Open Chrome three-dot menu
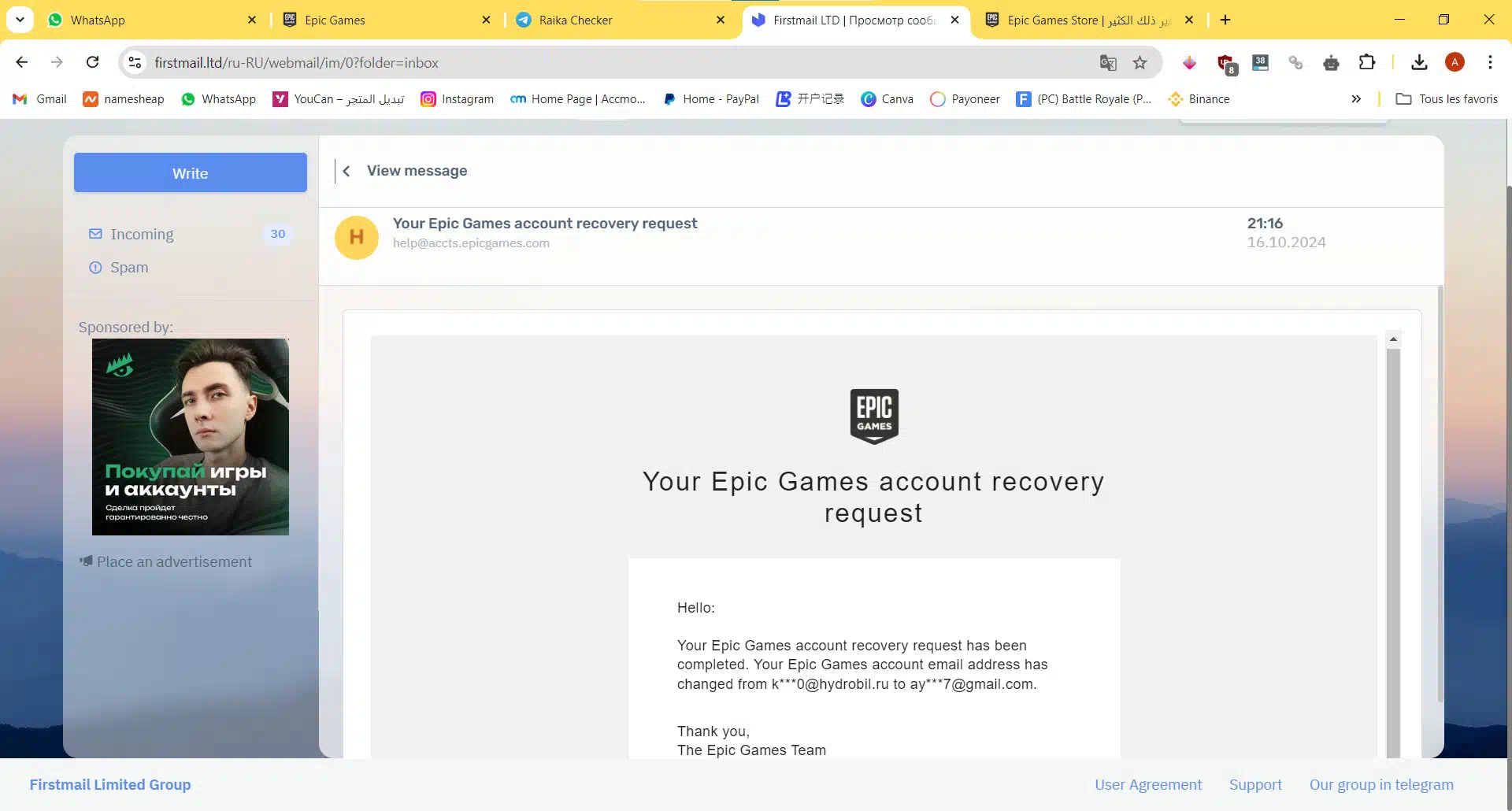1512x811 pixels. coord(1490,62)
